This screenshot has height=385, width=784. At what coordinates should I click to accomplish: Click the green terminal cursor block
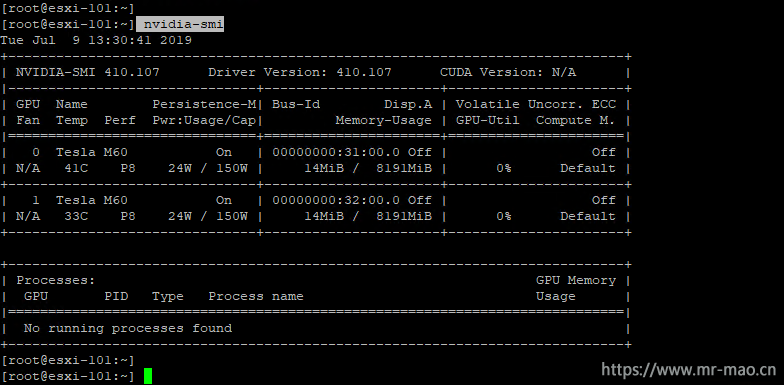[148, 376]
